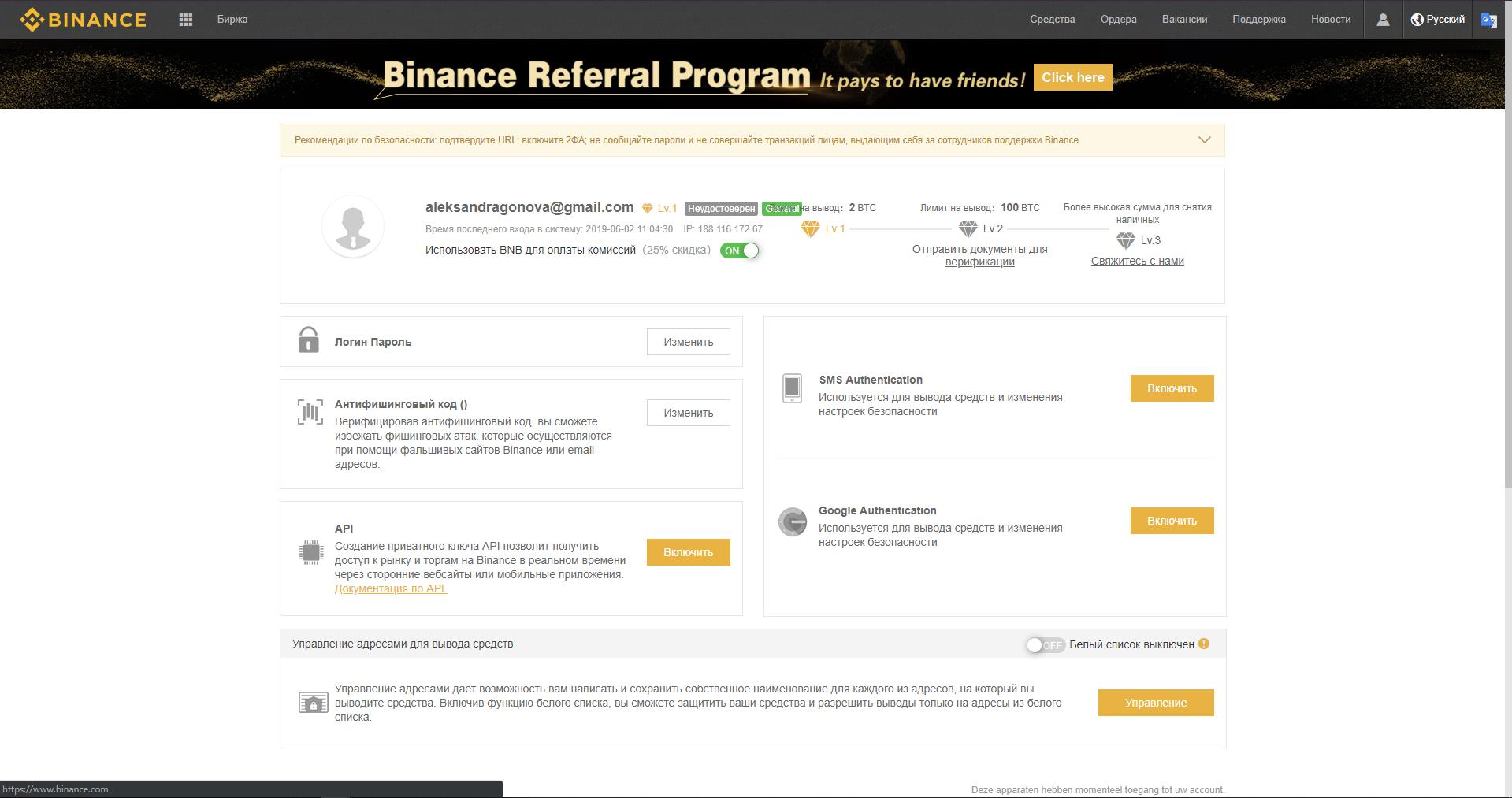Click the Lv.3 grey diamond icon
This screenshot has width=1512, height=798.
pos(1126,240)
